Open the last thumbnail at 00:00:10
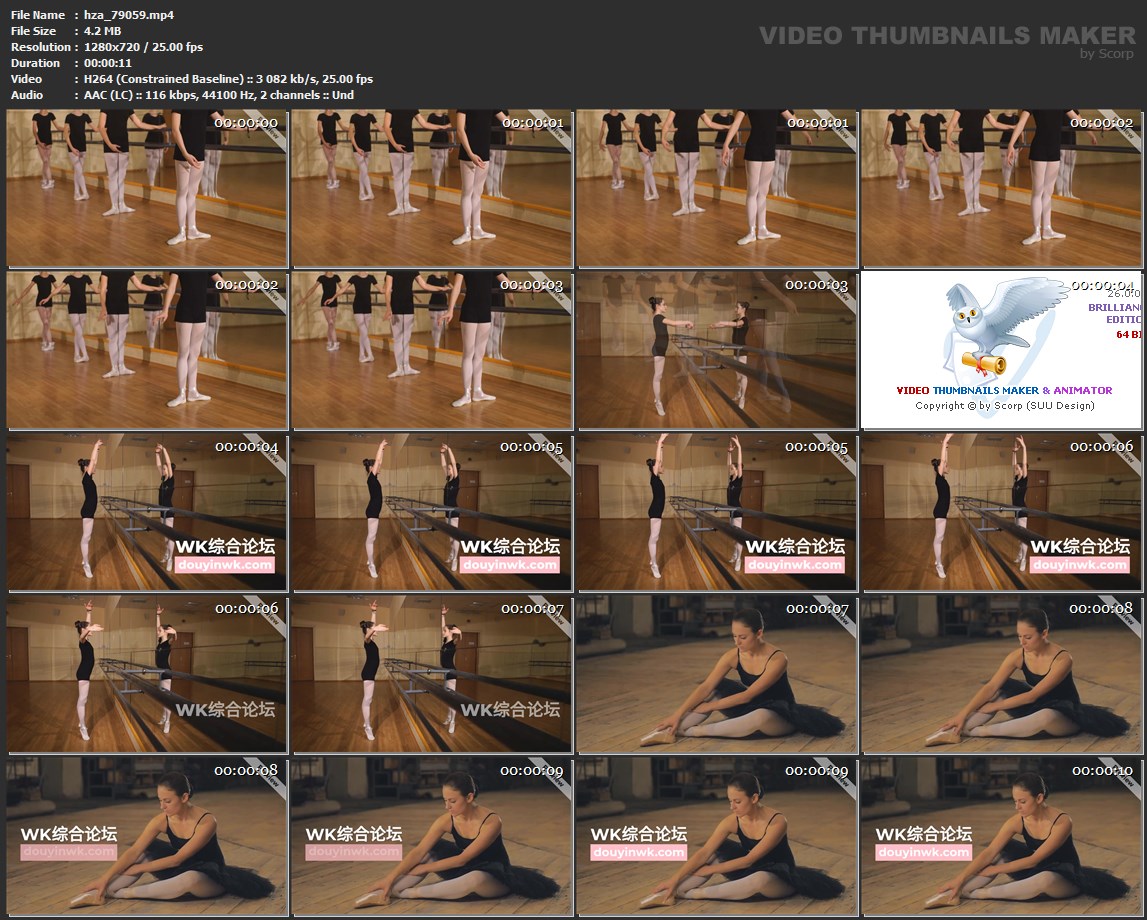The image size is (1147, 920). [1001, 838]
